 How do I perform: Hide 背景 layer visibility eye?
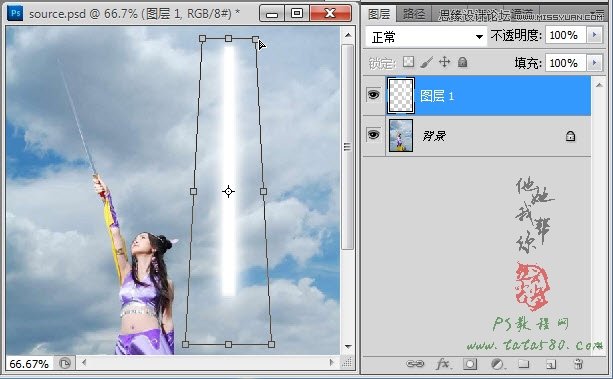[373, 135]
